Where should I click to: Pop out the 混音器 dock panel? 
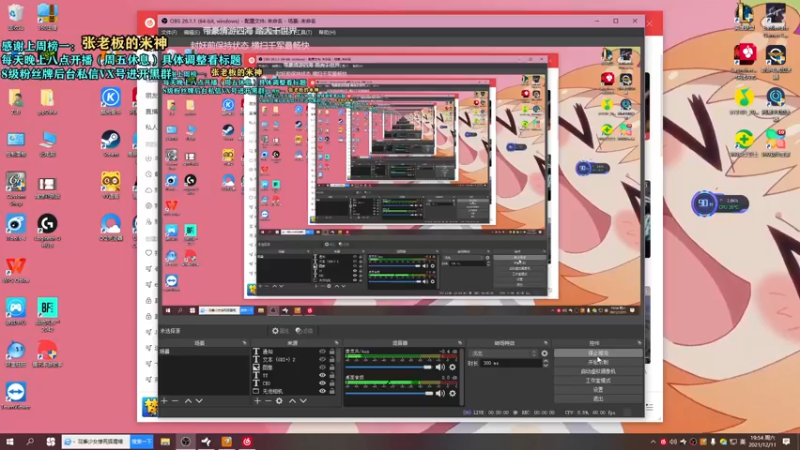click(x=460, y=343)
